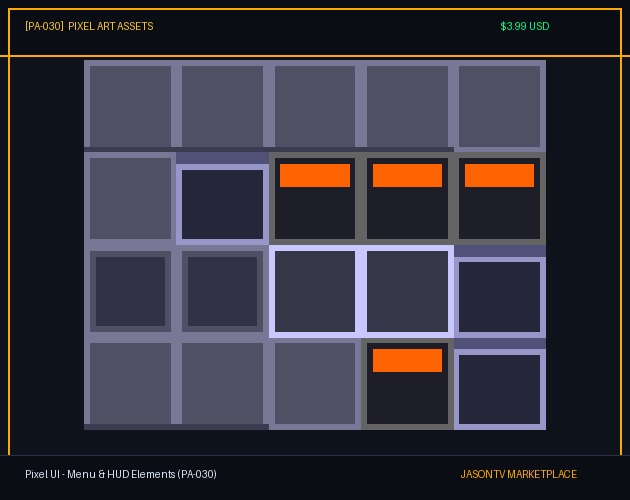Visit the Jason TV Marketplace link

pyautogui.click(x=518, y=474)
